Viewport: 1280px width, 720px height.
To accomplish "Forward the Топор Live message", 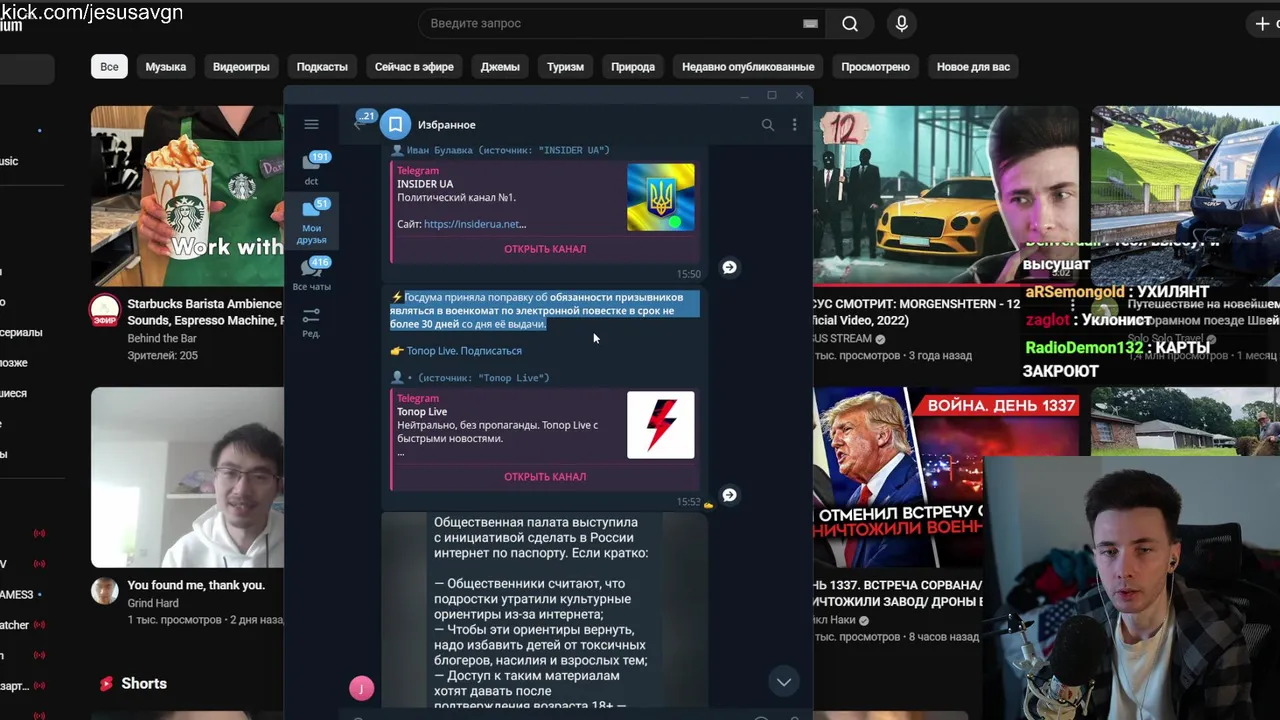I will pos(729,495).
